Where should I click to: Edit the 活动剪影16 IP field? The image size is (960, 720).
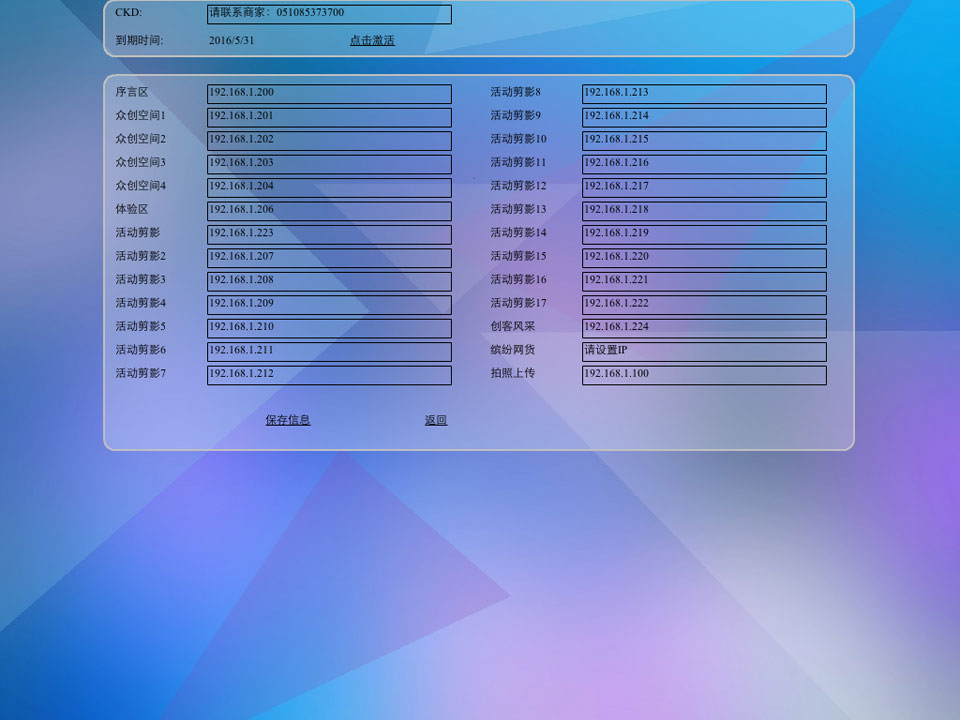tap(704, 281)
